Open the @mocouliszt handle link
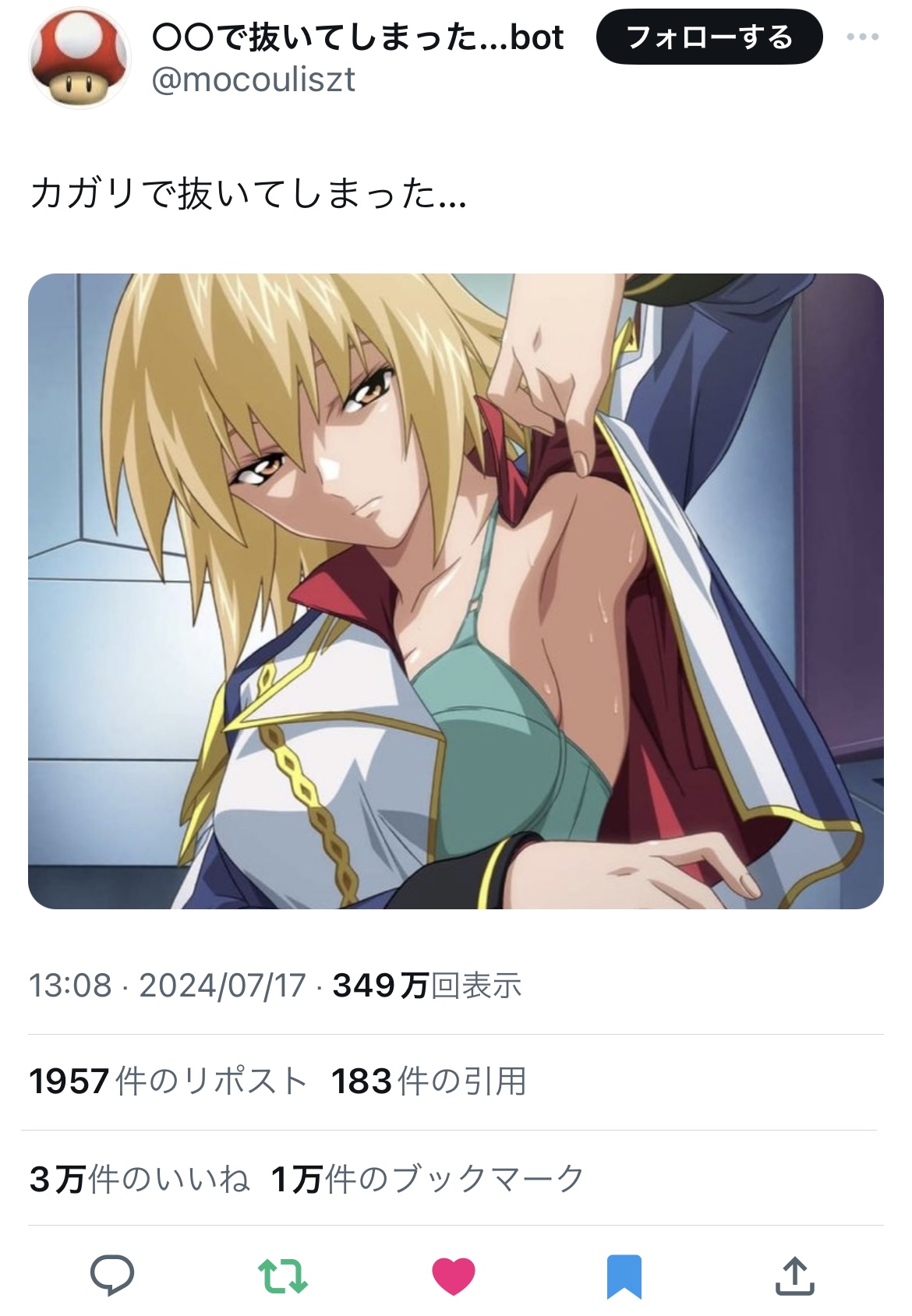912x1316 pixels. click(x=253, y=79)
